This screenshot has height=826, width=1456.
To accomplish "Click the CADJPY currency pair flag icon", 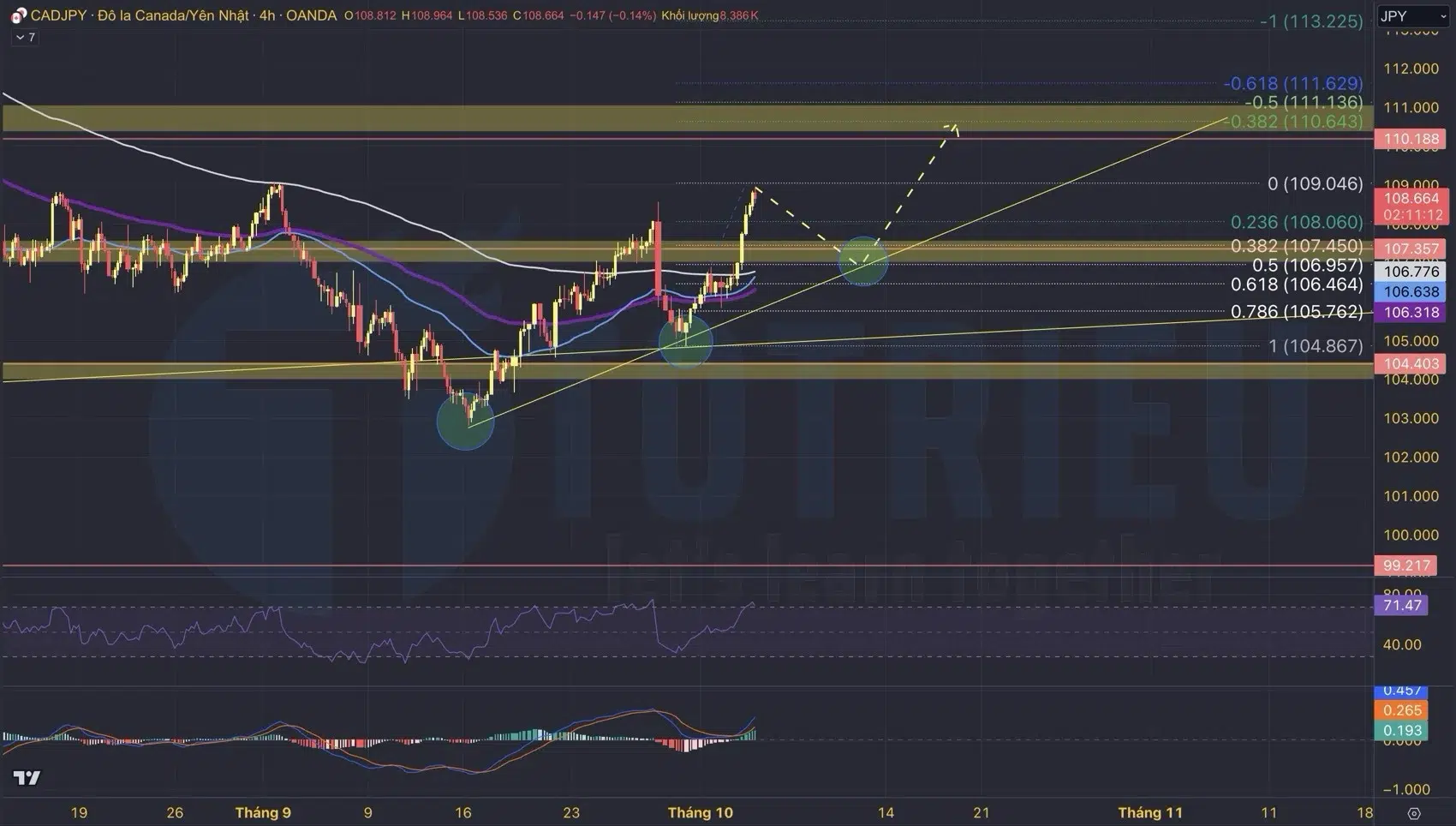I will (x=18, y=15).
